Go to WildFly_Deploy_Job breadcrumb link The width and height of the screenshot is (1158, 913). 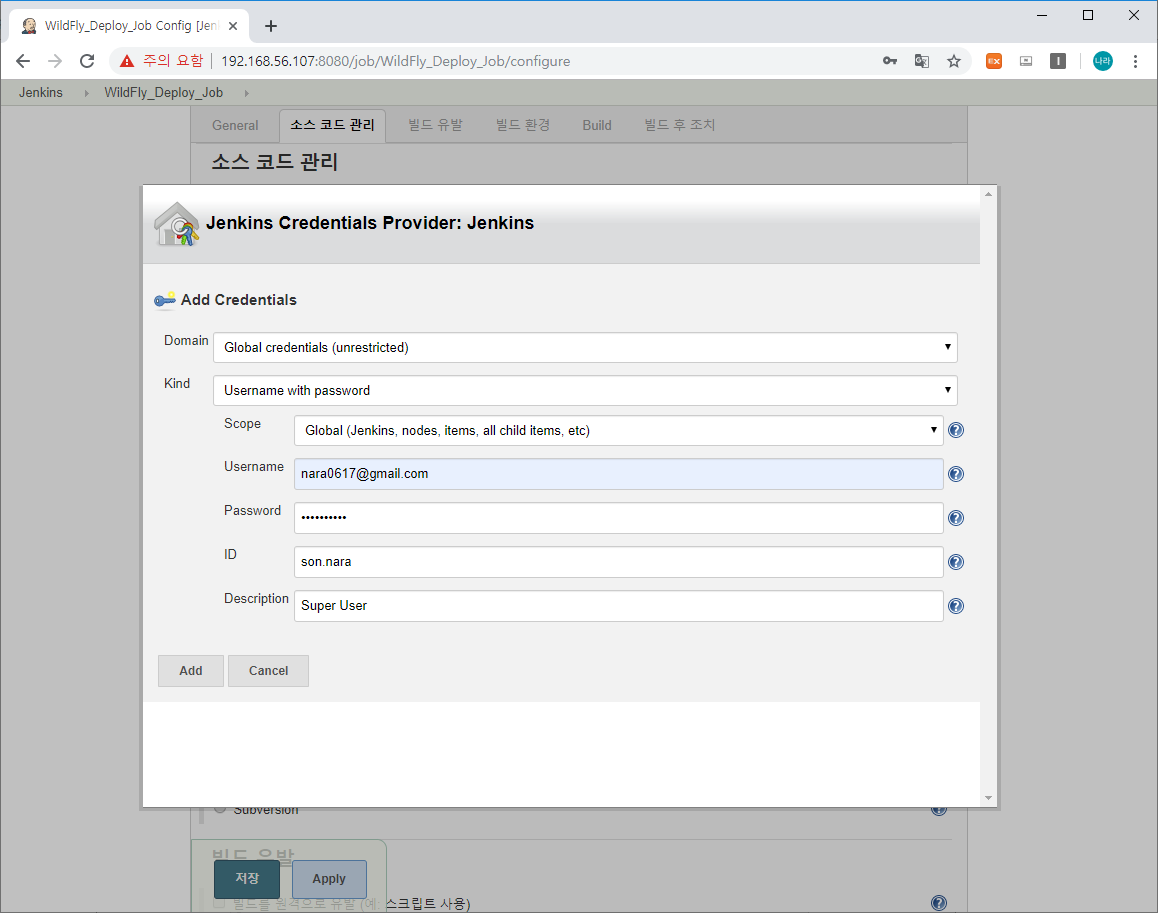click(163, 92)
